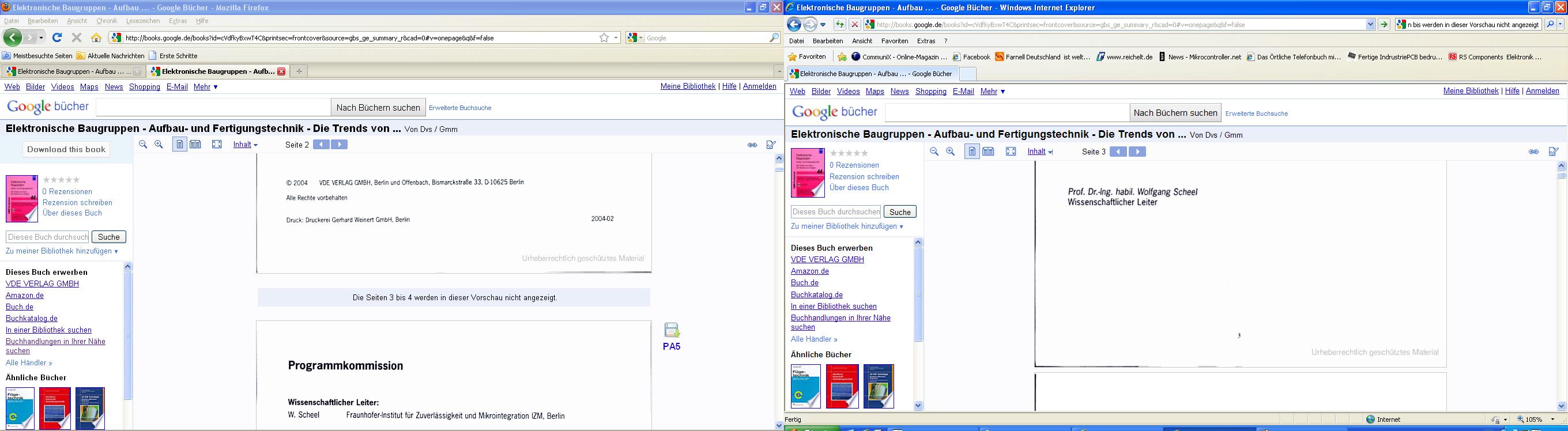This screenshot has width=1568, height=431.
Task: Rate book with star rating in Firefox
Action: click(62, 180)
